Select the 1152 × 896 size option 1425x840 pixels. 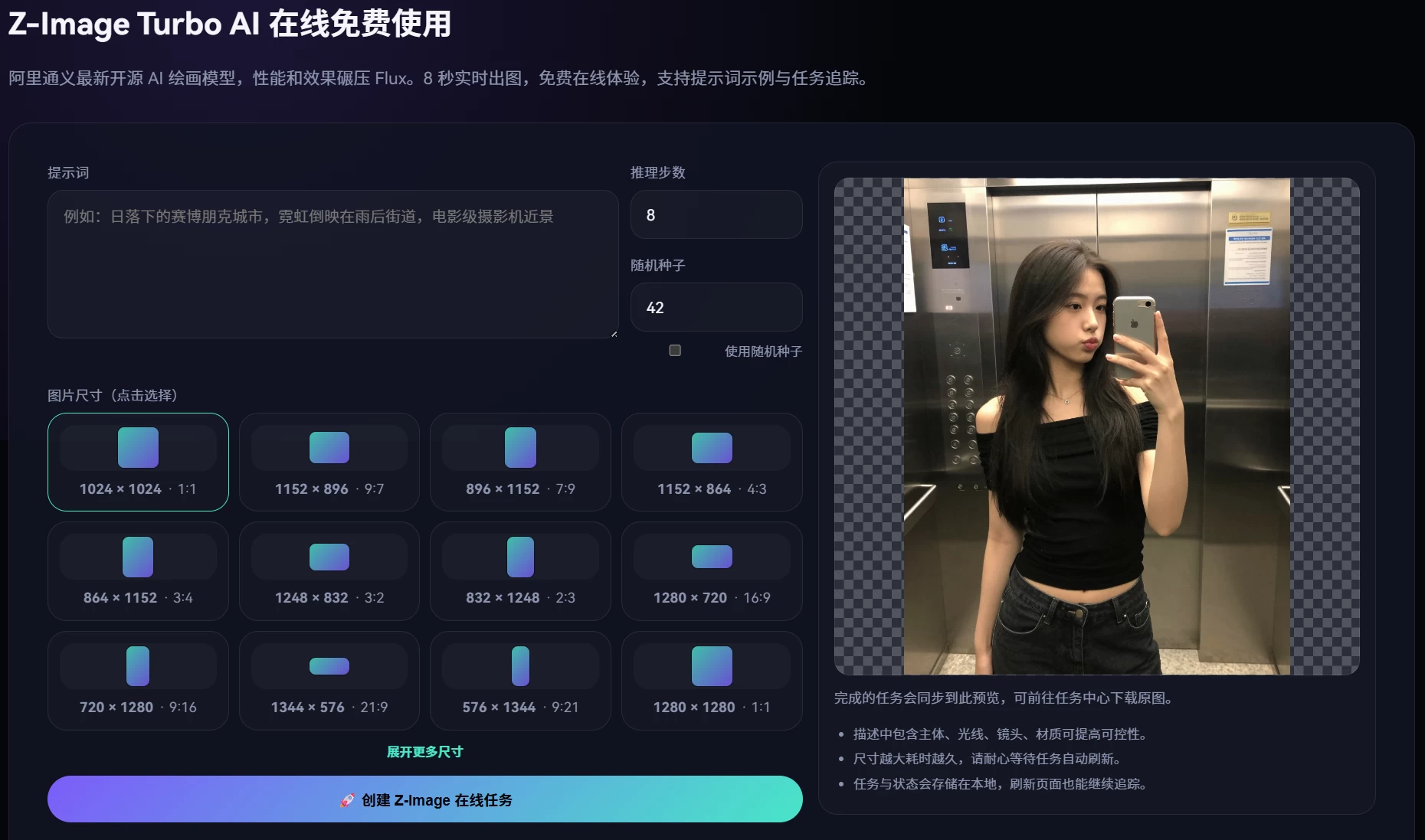[x=329, y=462]
